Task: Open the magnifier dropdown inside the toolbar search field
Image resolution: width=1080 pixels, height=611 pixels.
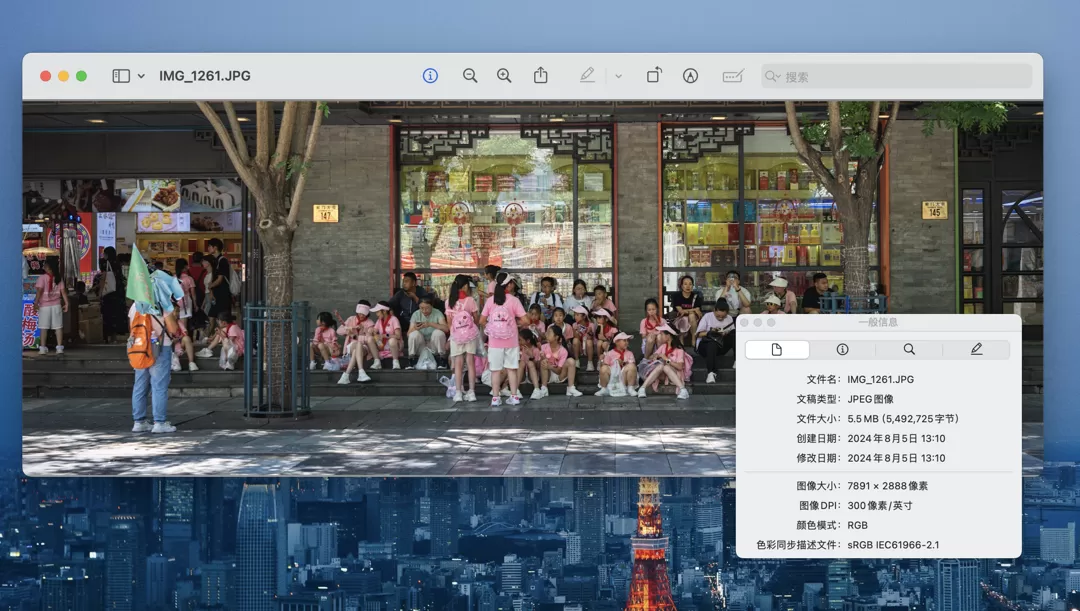Action: [772, 76]
